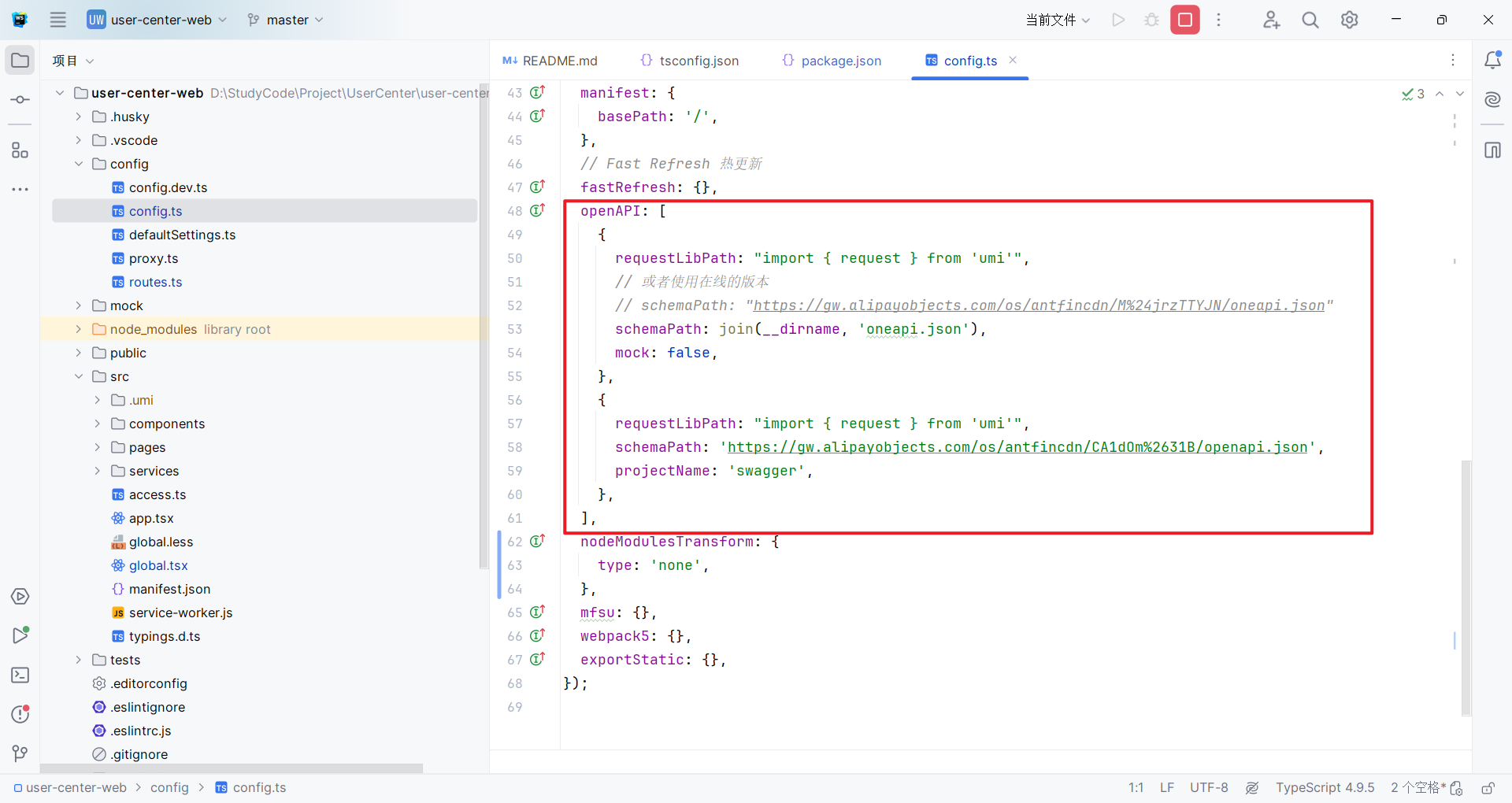
Task: Open the Structure tool window icon
Action: coord(20,150)
